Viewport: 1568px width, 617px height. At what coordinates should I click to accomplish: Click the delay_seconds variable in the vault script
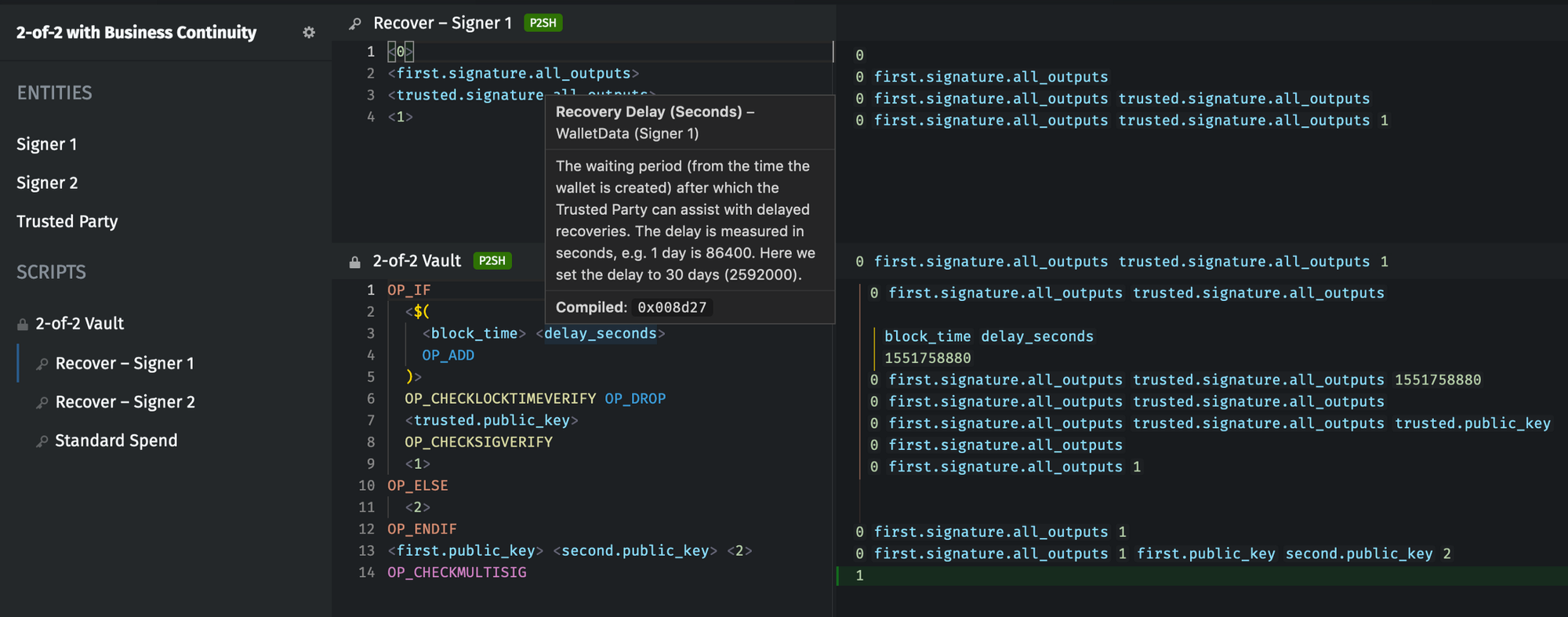601,333
